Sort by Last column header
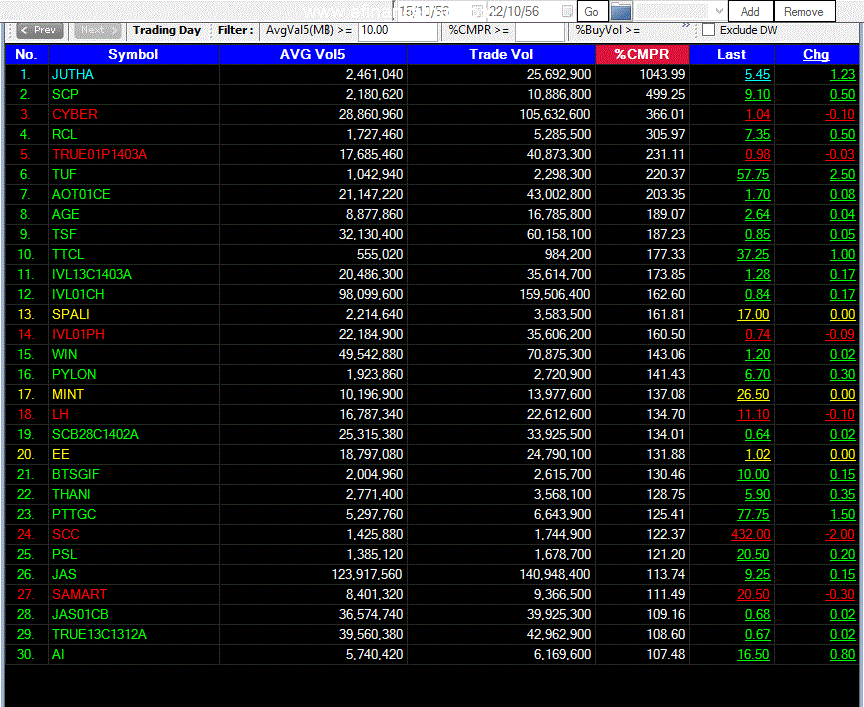Image resolution: width=864 pixels, height=707 pixels. [731, 55]
